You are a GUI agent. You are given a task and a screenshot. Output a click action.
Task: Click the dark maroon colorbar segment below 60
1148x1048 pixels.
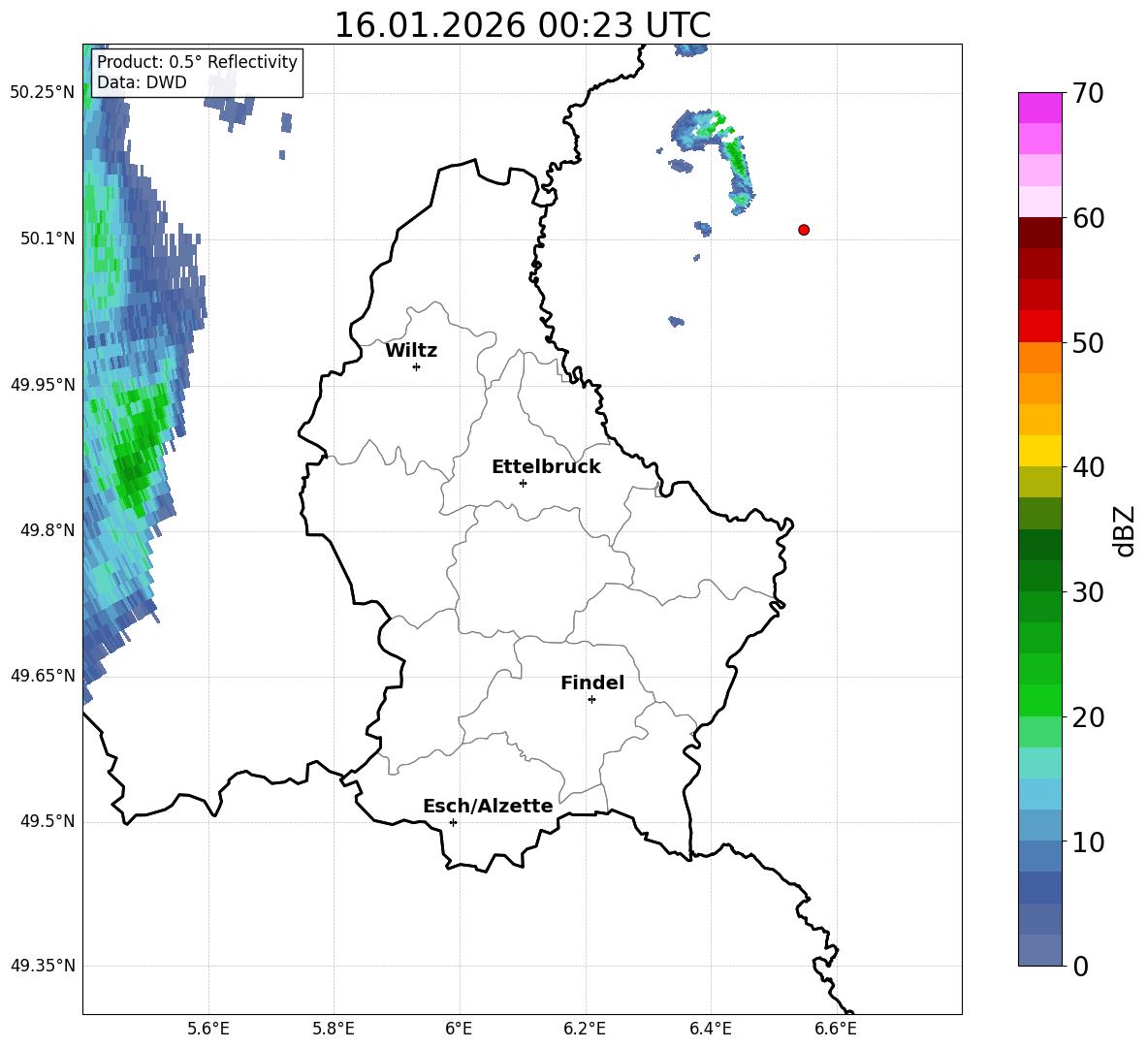tap(1039, 233)
